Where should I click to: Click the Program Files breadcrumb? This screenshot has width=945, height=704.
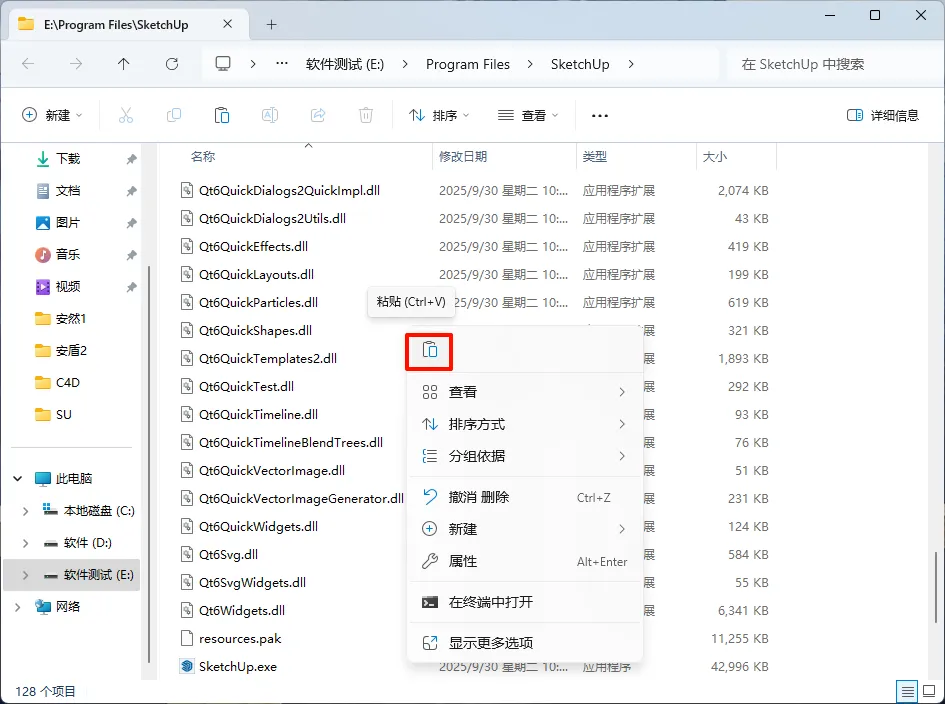coord(468,64)
